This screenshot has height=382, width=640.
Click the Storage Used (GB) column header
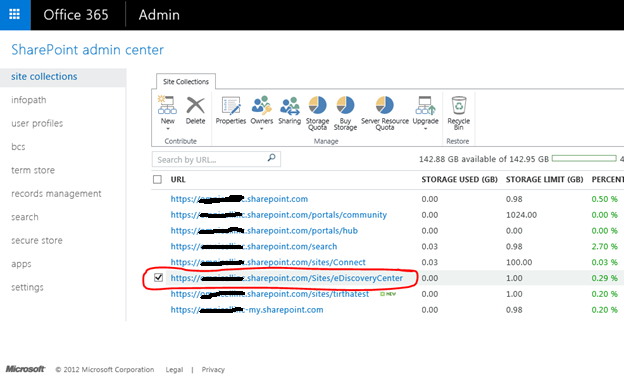[x=460, y=180]
